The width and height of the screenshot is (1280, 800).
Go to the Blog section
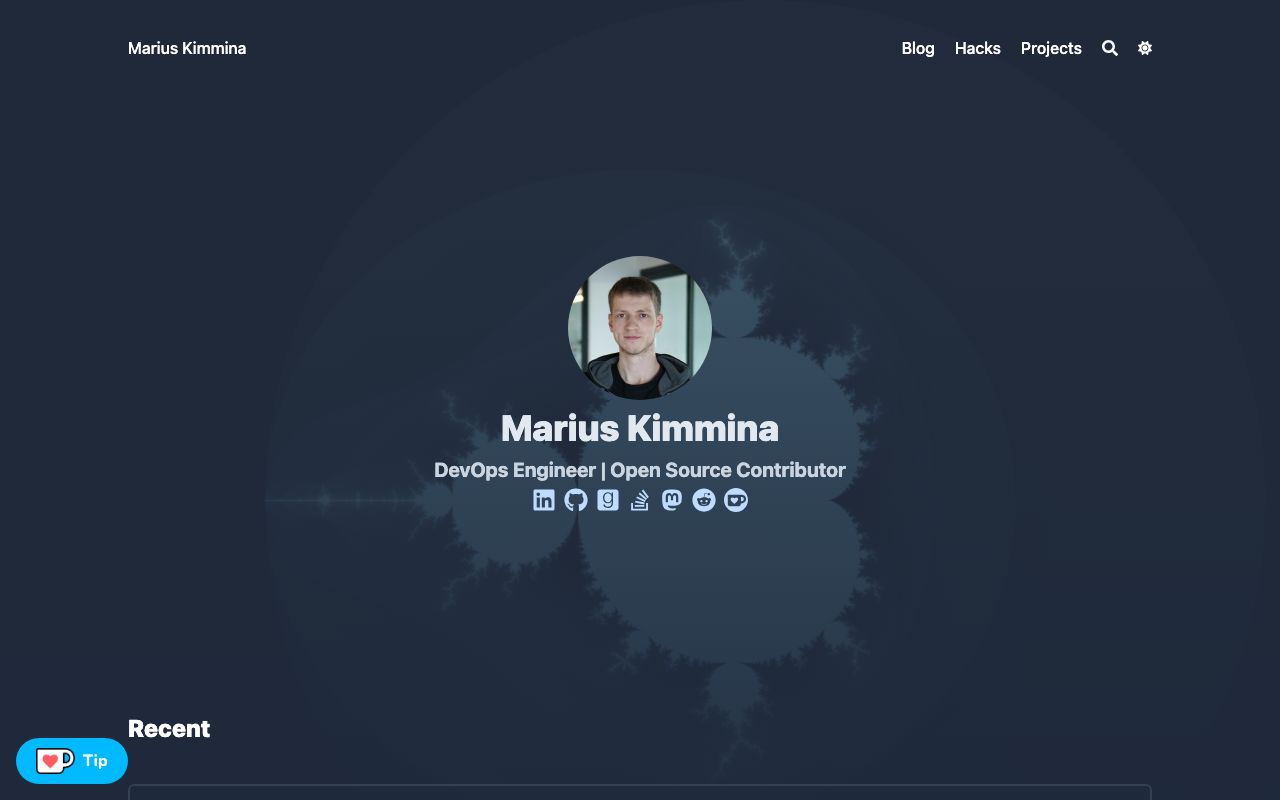tap(918, 48)
